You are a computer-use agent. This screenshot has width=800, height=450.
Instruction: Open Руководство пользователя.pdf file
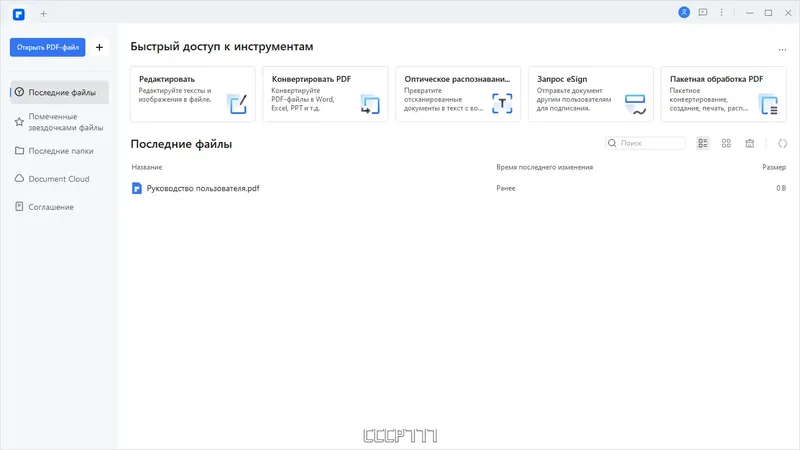(x=203, y=188)
